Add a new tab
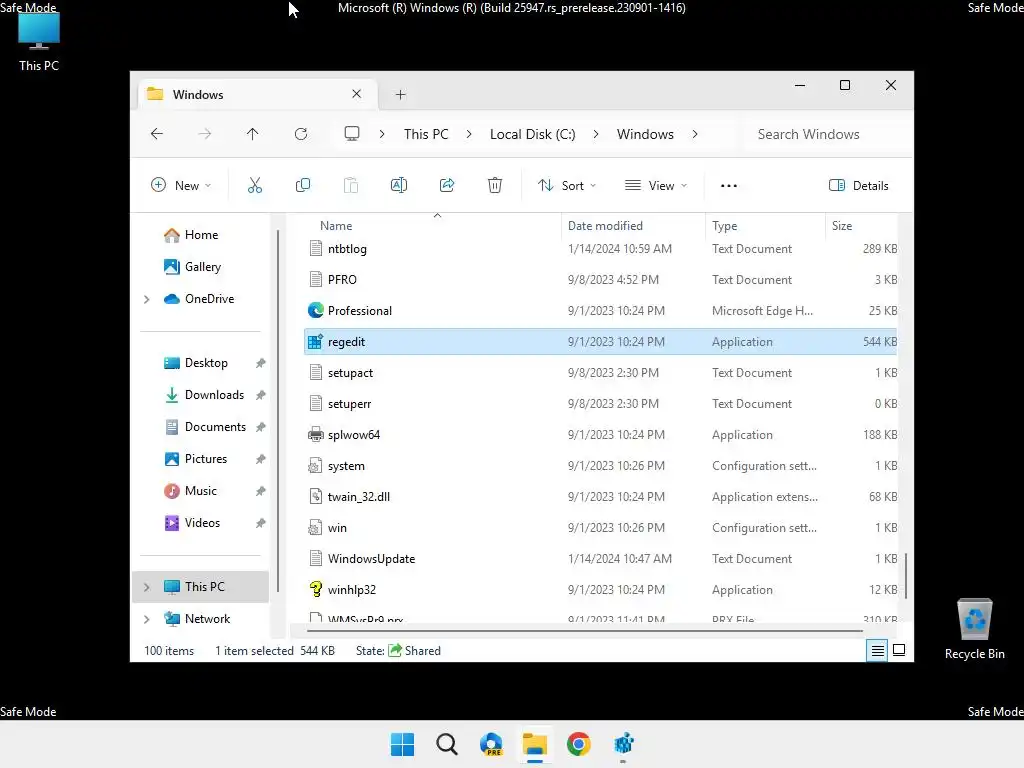Viewport: 1024px width, 768px height. (x=400, y=95)
